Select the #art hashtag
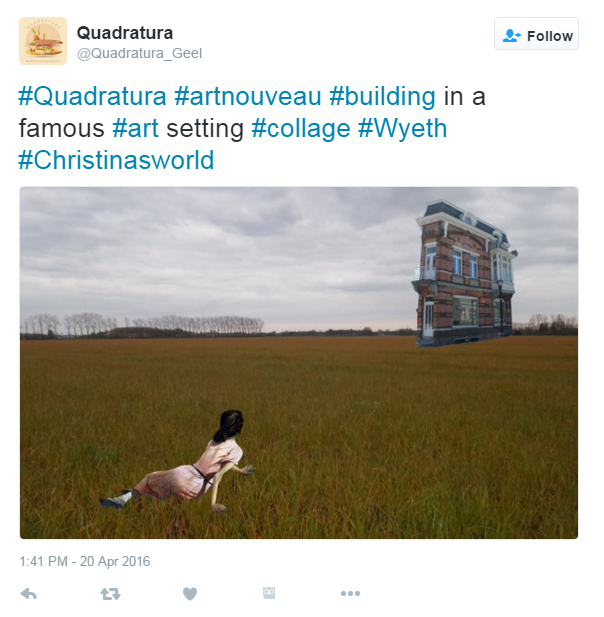This screenshot has width=604, height=617. [135, 129]
